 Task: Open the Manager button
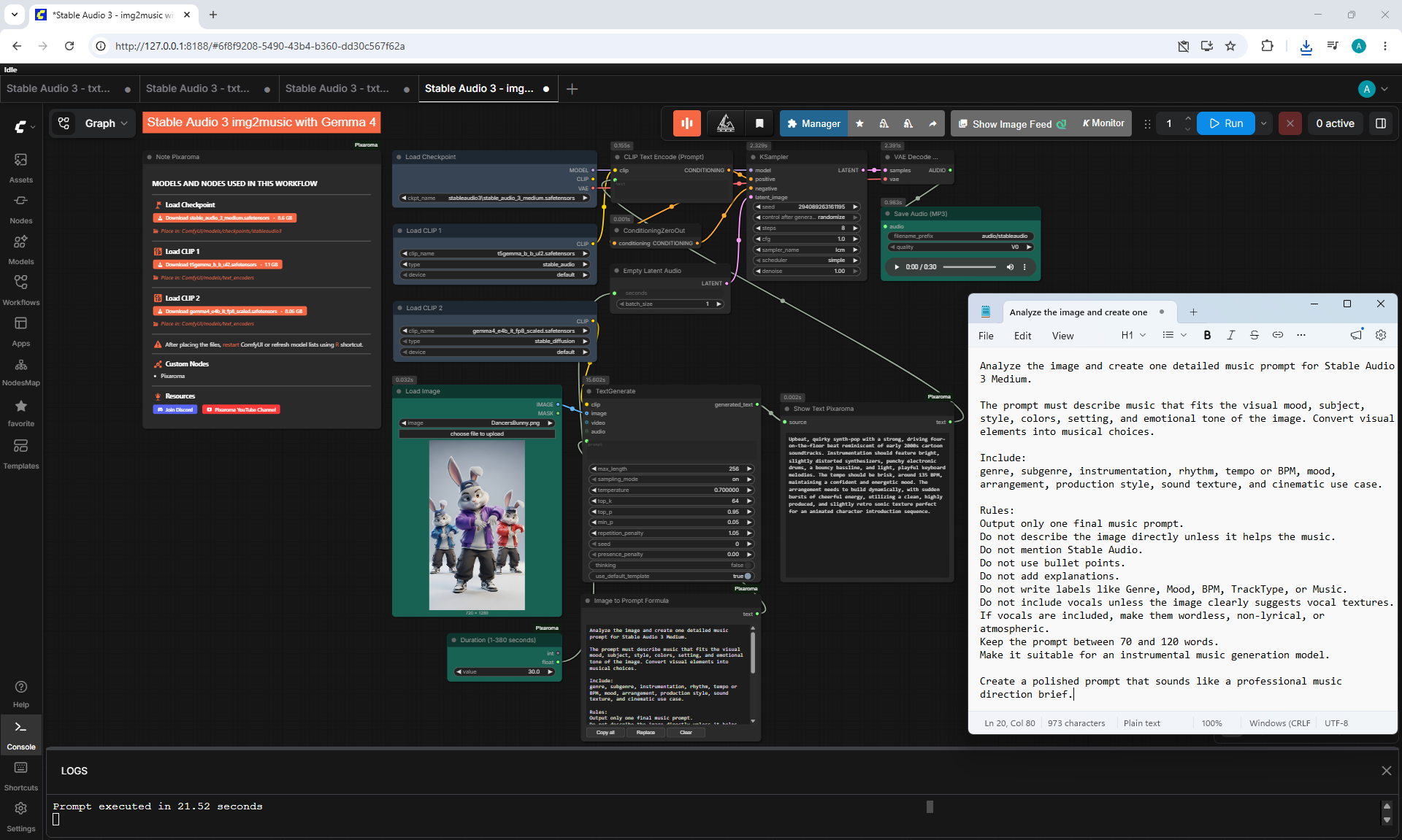[x=814, y=123]
